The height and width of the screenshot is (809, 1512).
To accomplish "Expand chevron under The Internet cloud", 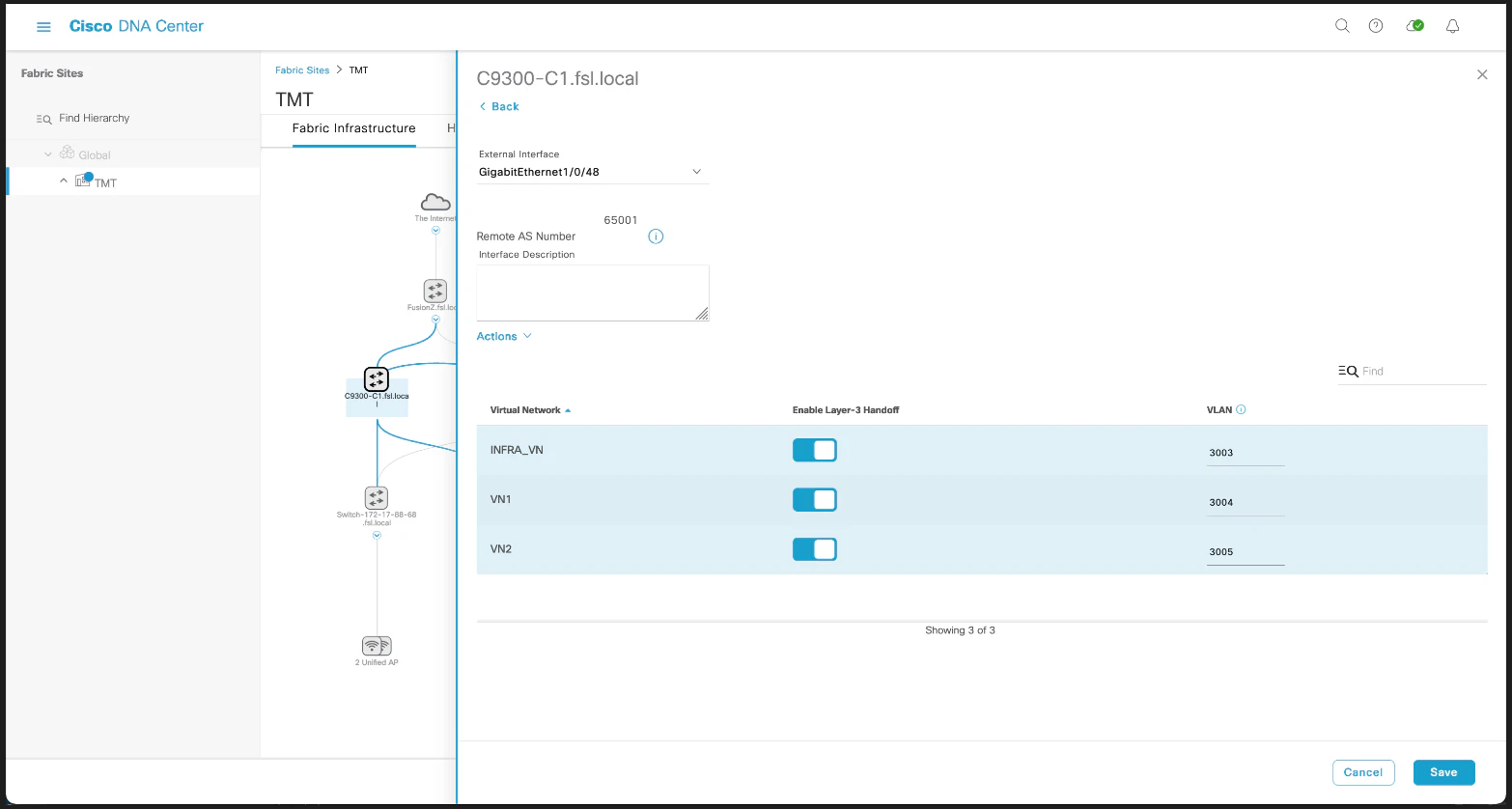I will pos(435,230).
